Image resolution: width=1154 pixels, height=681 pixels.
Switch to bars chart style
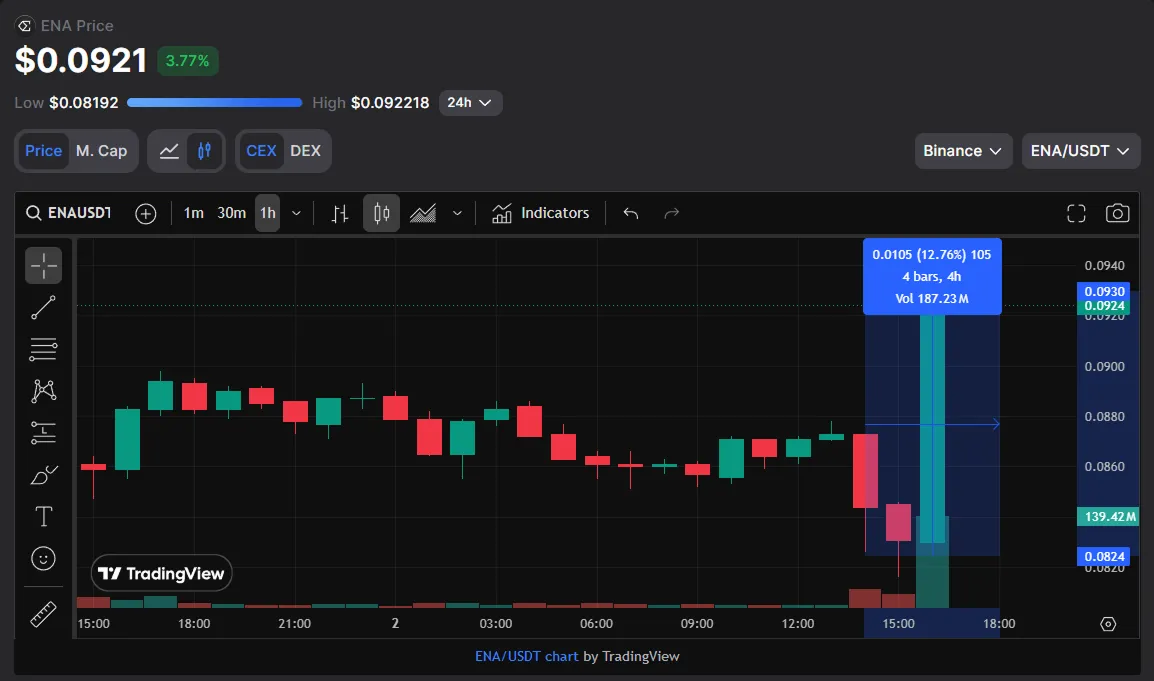tap(339, 214)
